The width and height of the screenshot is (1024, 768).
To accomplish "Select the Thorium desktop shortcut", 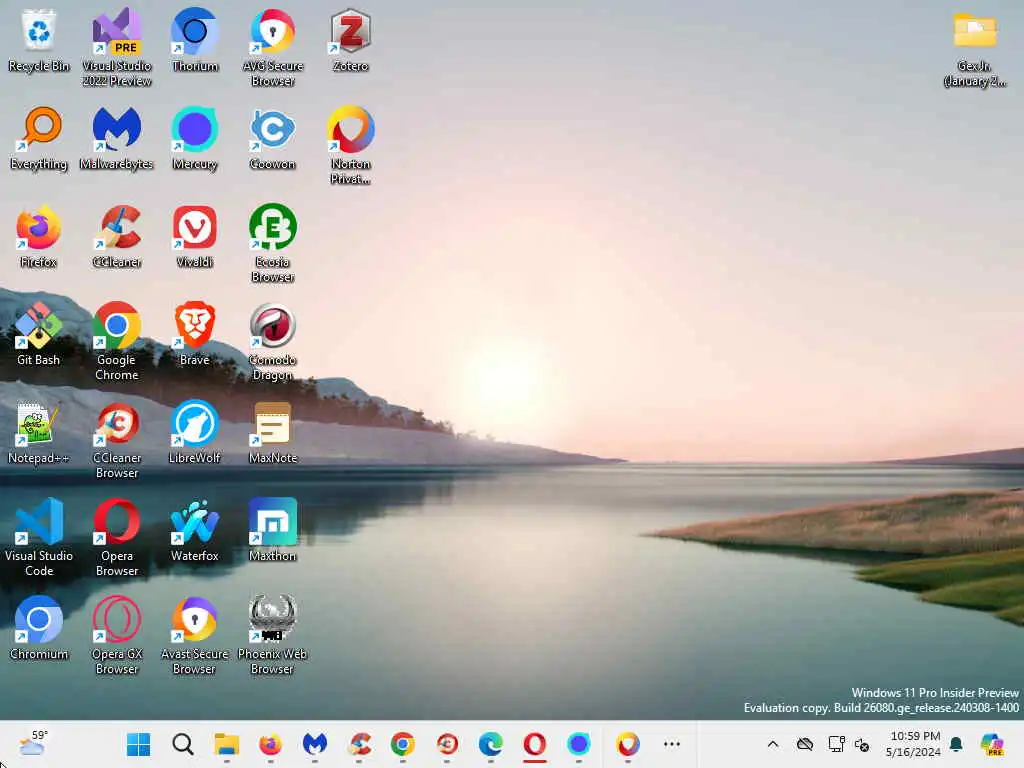I will pyautogui.click(x=195, y=40).
